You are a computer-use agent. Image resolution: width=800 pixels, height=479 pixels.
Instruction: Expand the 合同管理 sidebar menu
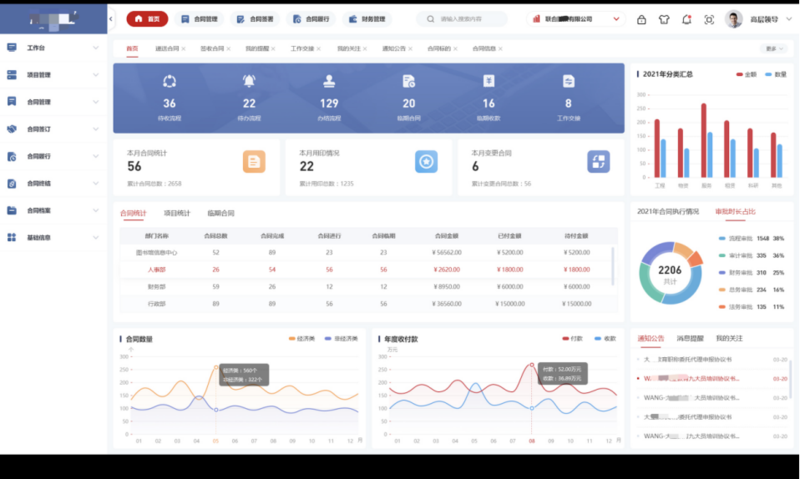click(x=53, y=101)
